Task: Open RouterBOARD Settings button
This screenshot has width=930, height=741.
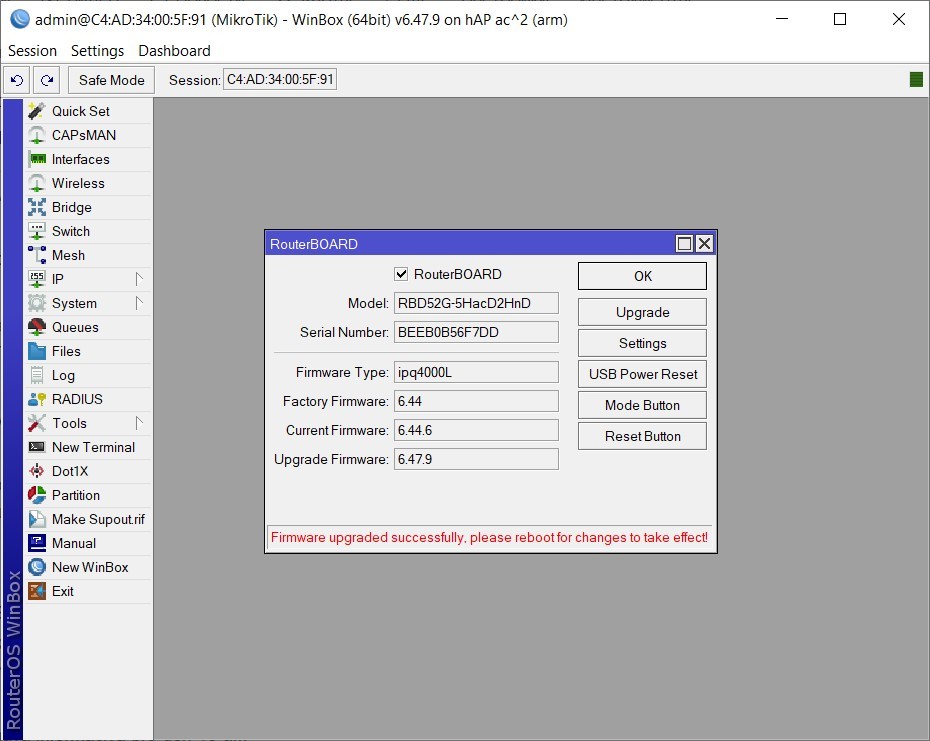Action: pos(642,344)
